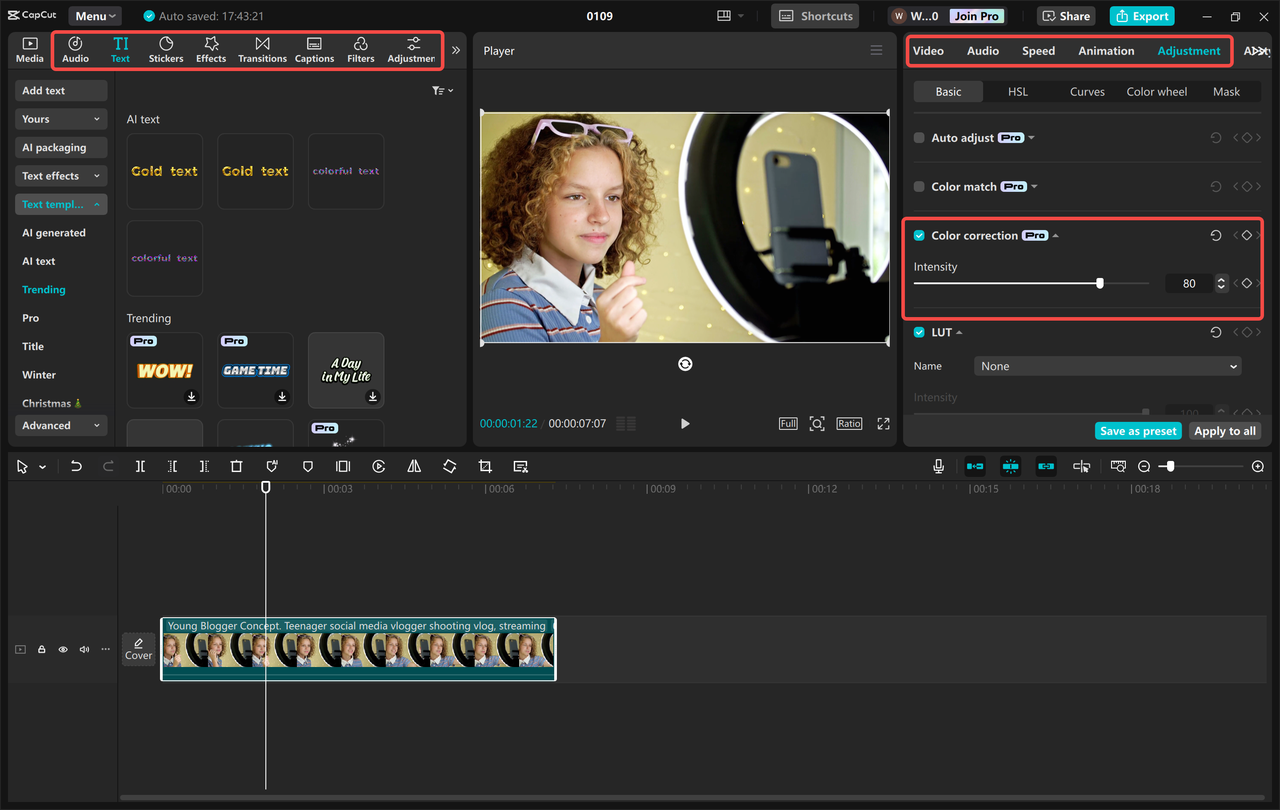The width and height of the screenshot is (1280, 810).
Task: Click Apply to all at the bottom right
Action: coord(1224,430)
